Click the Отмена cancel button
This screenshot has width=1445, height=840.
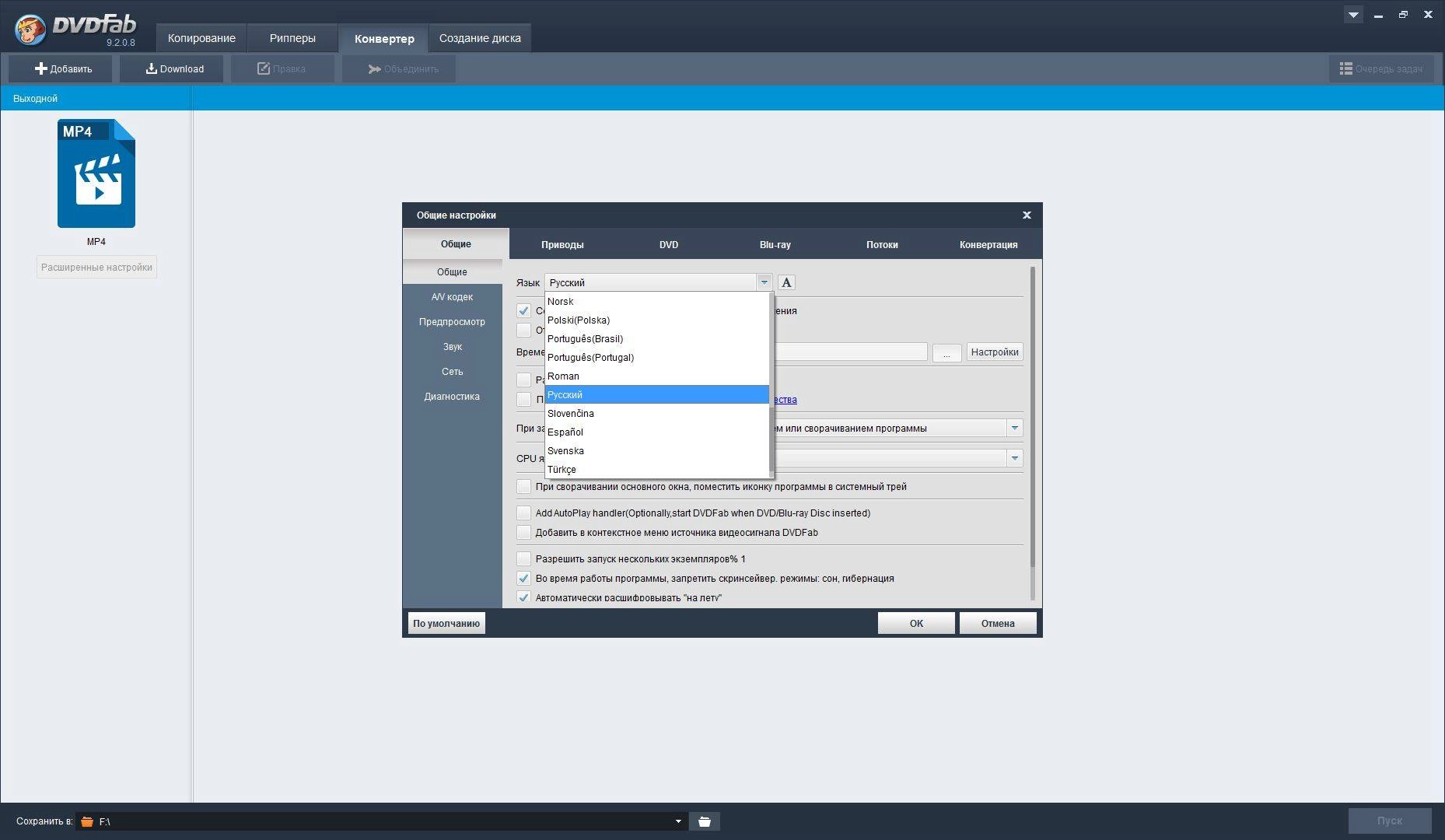[998, 623]
